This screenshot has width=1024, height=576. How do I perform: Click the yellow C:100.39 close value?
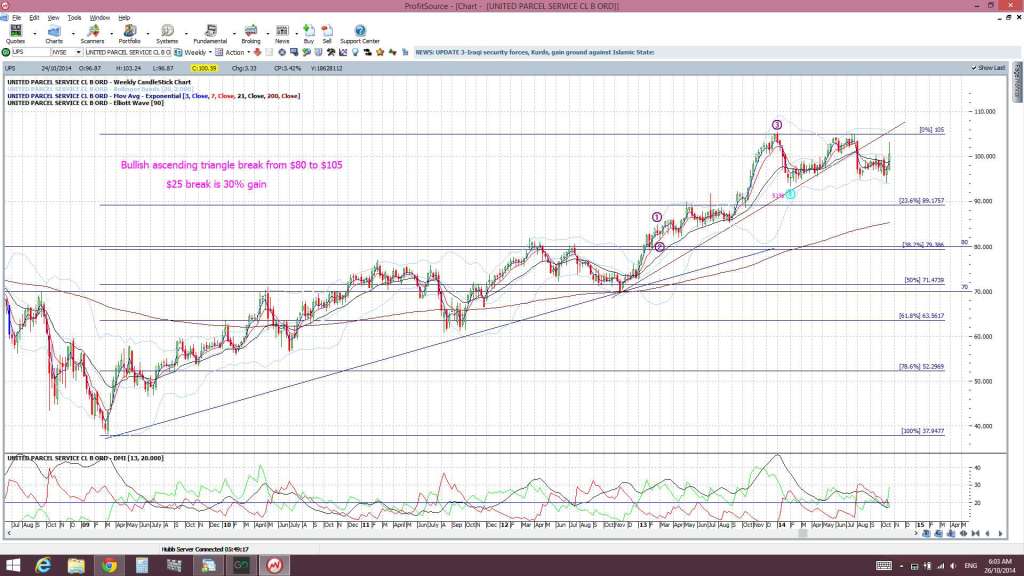coord(204,68)
